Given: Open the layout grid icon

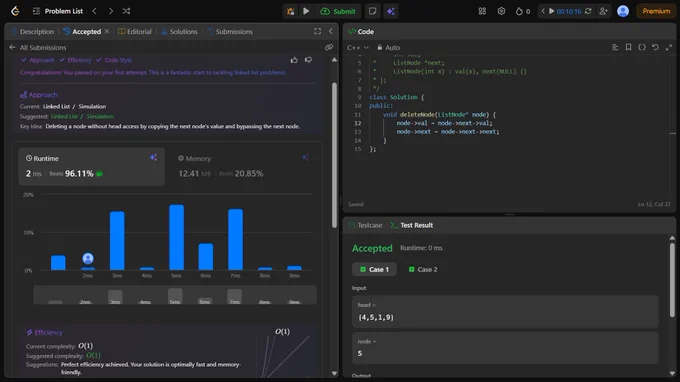Looking at the screenshot, I should click(482, 11).
